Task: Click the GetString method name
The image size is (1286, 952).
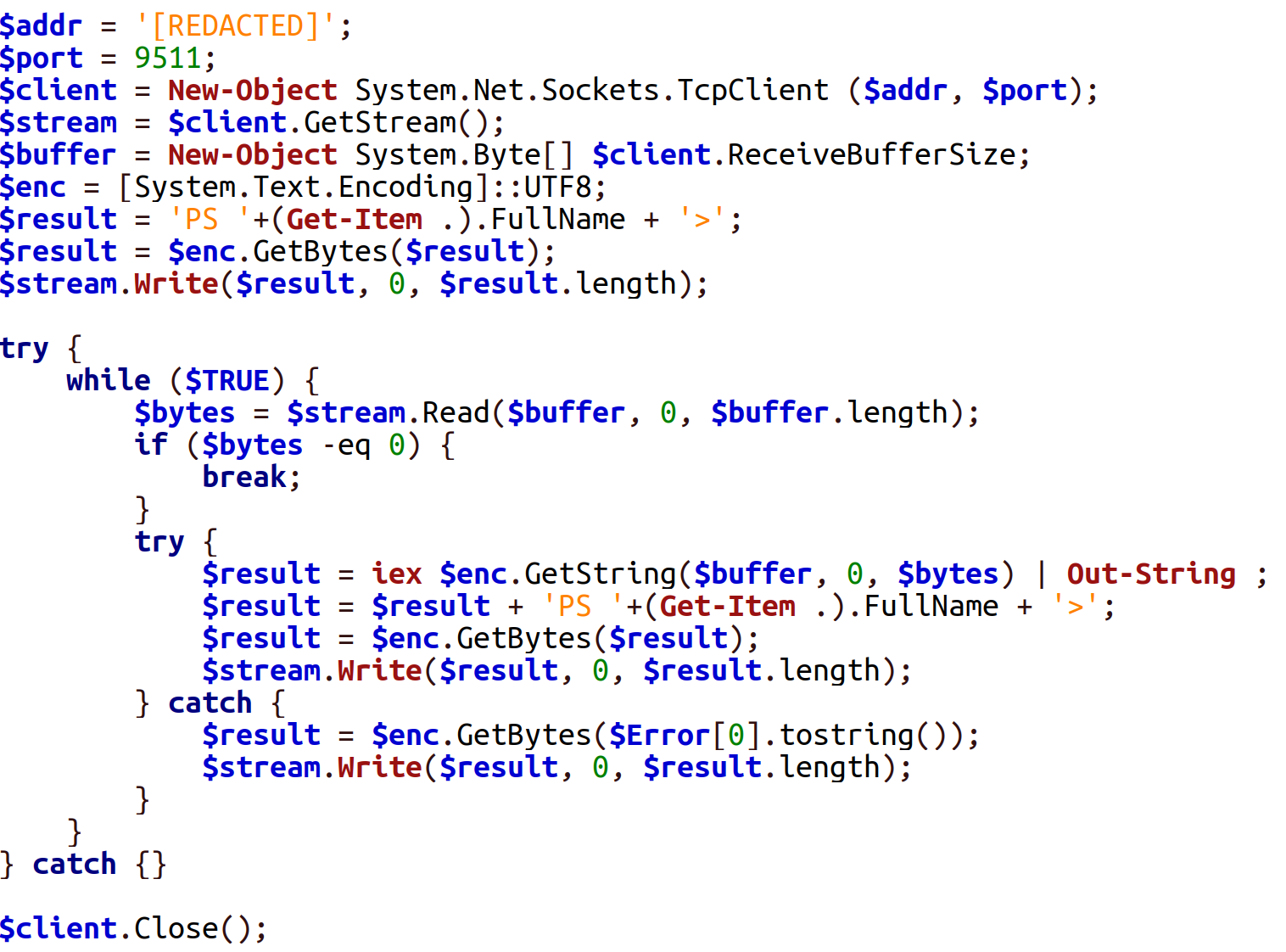Action: point(600,574)
